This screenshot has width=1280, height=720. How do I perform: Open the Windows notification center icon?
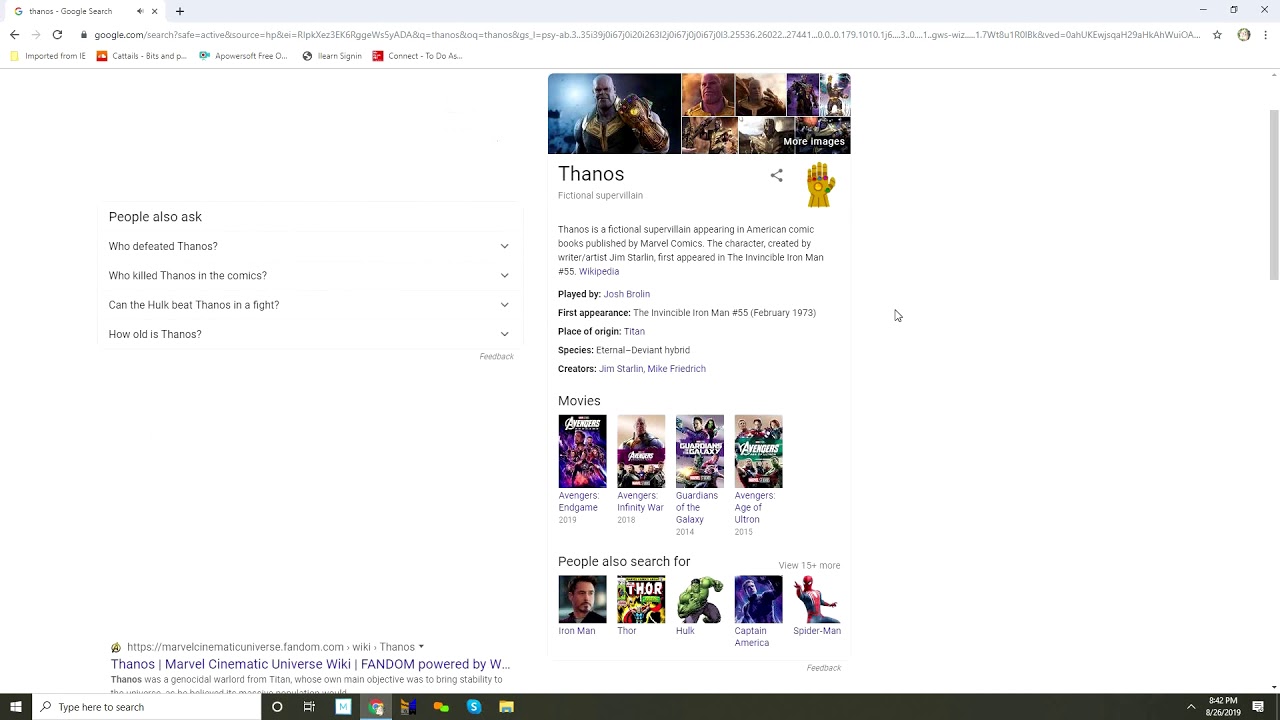[1258, 707]
